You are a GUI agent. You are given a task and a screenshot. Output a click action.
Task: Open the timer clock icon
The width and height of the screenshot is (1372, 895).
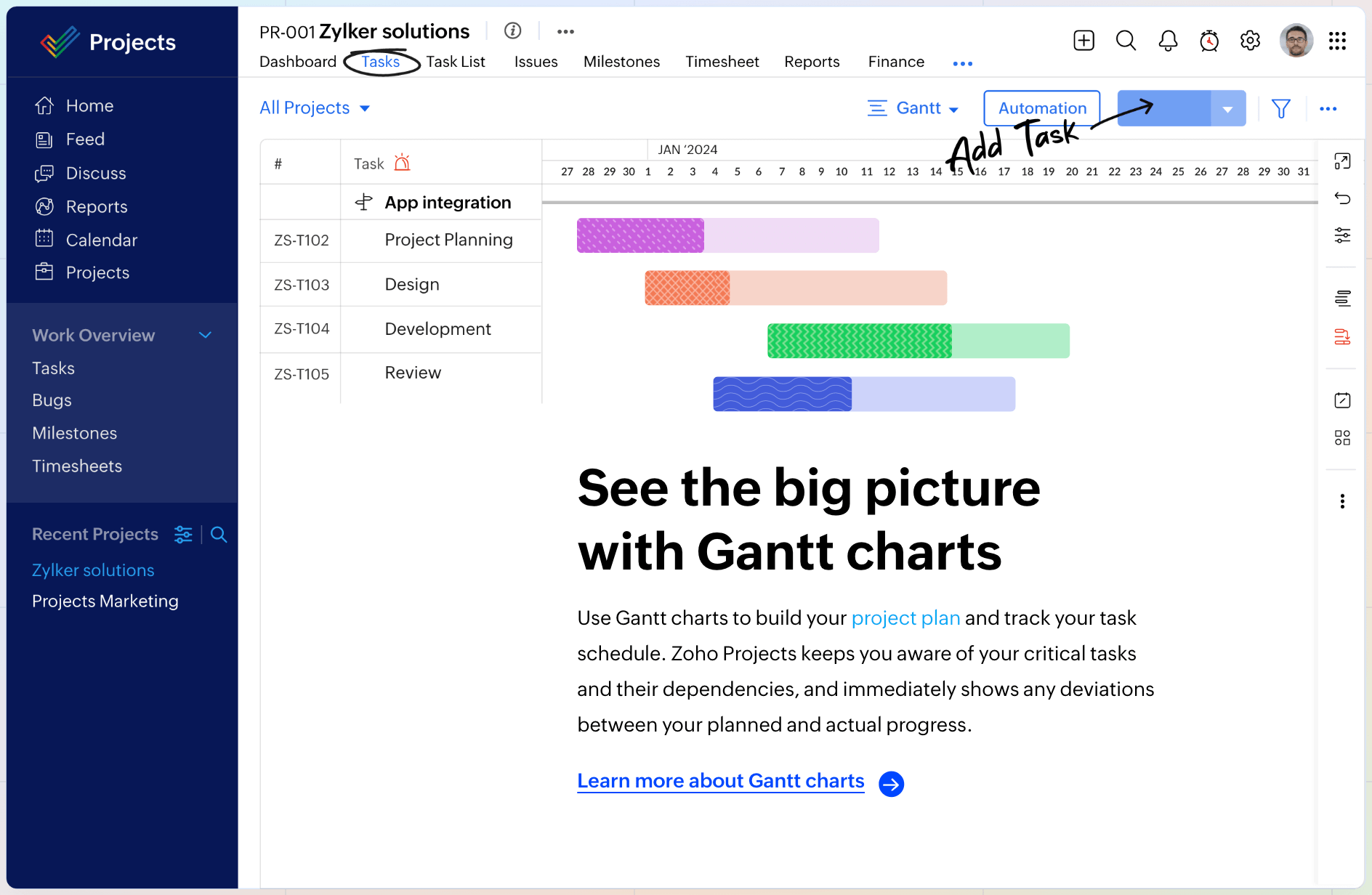(1209, 41)
